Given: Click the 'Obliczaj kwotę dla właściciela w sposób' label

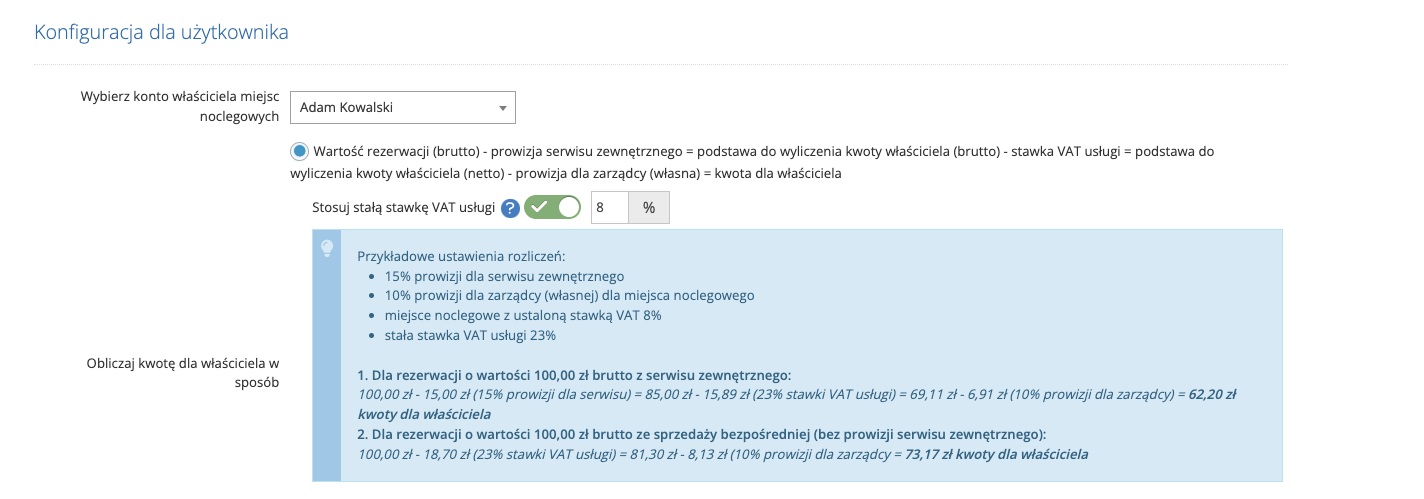Looking at the screenshot, I should 182,372.
